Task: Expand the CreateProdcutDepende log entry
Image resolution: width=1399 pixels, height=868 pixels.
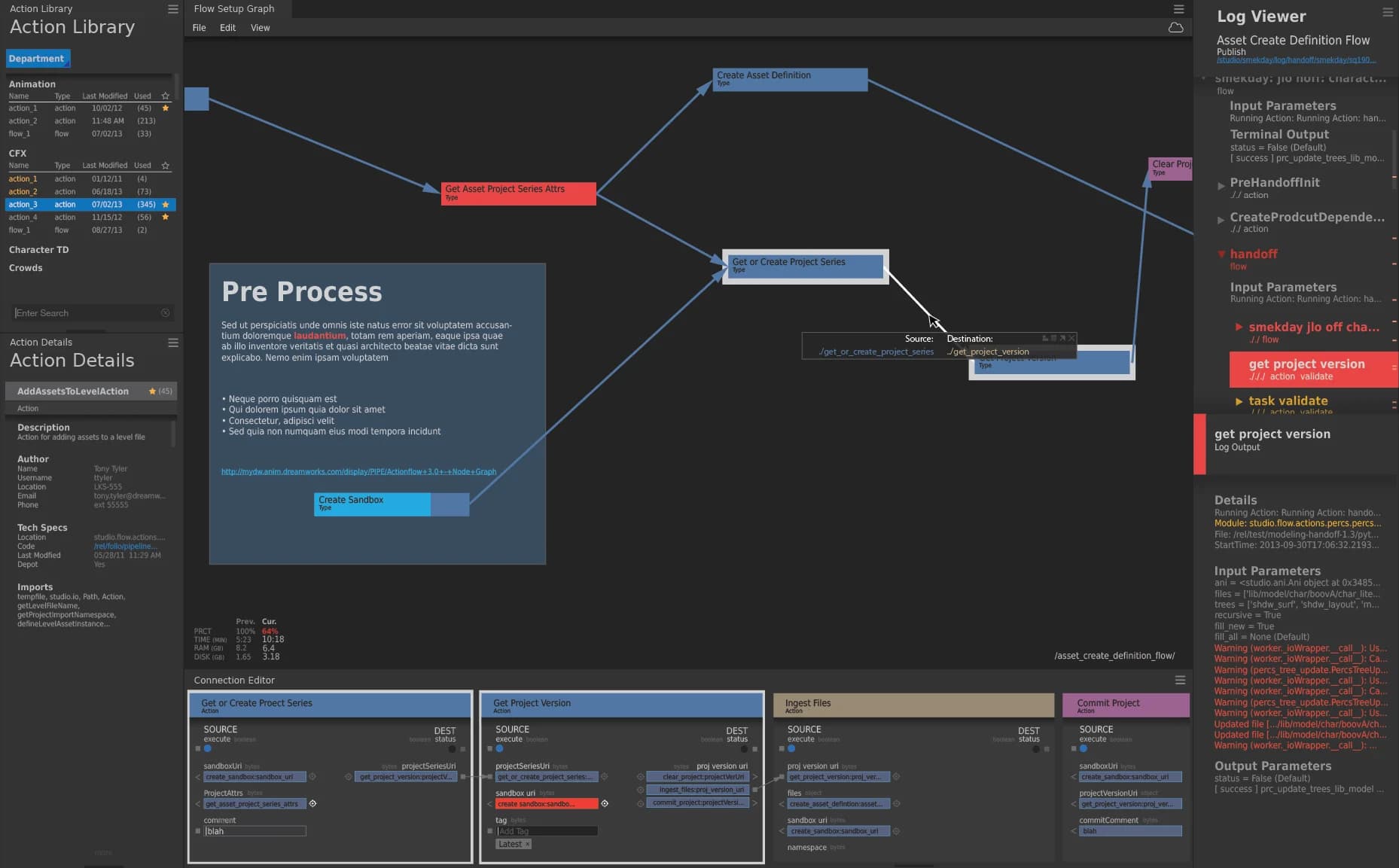Action: click(1221, 220)
